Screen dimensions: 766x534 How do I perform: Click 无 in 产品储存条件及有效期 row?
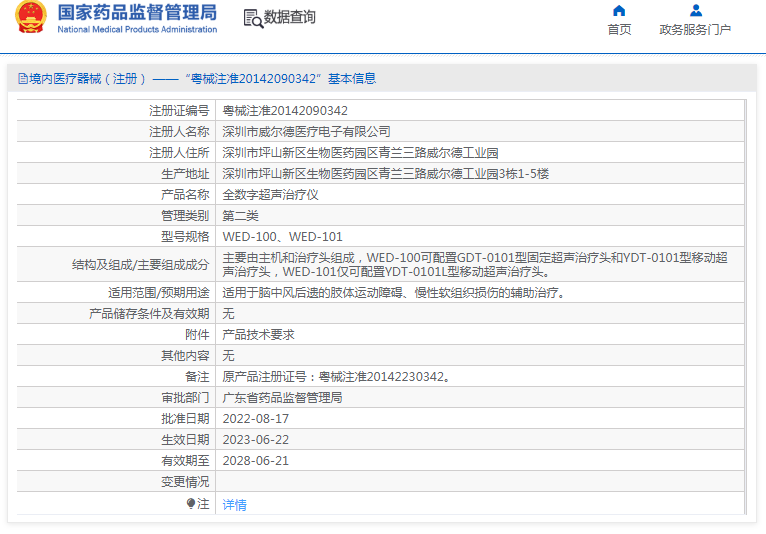coord(228,314)
